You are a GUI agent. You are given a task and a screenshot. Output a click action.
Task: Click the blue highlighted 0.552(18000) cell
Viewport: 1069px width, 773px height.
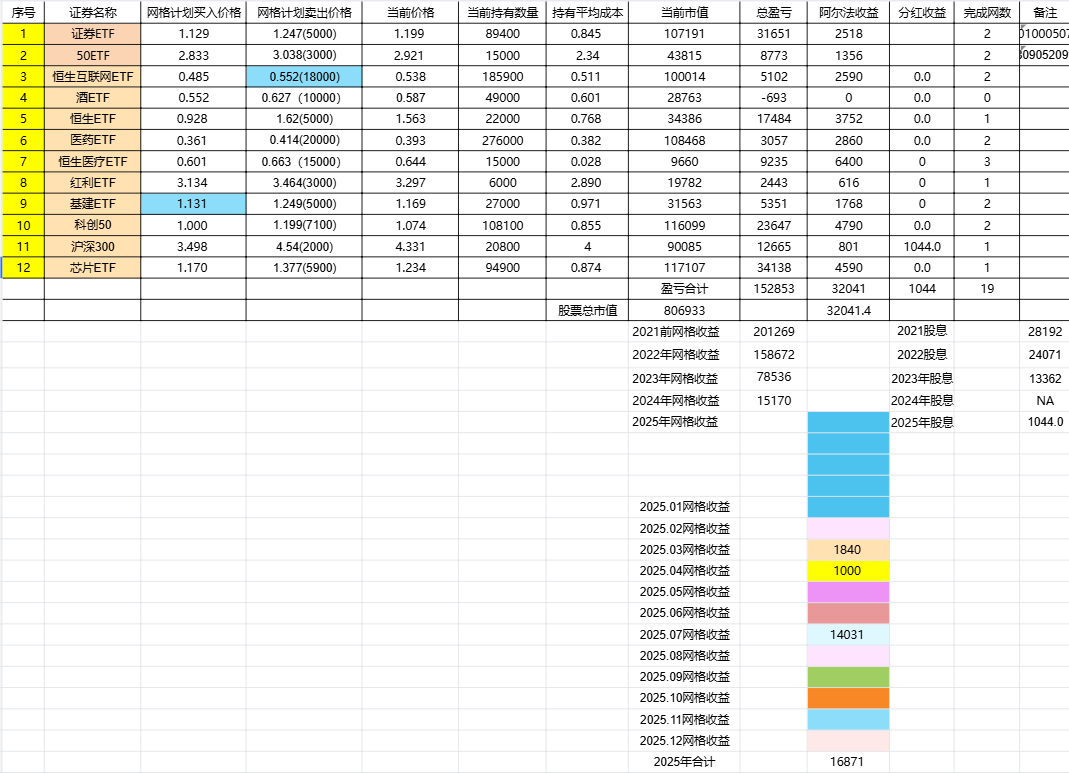304,76
